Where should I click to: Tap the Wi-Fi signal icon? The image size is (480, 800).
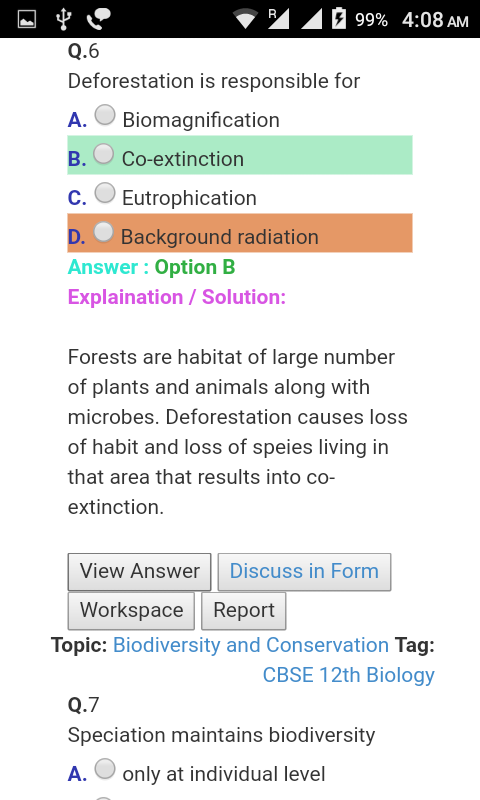[245, 19]
